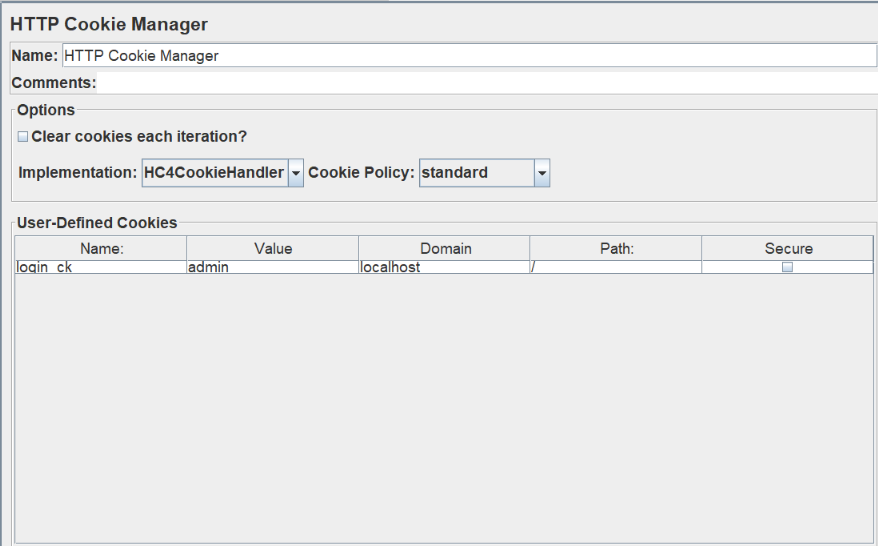Select the admin value cell
Viewport: 878px width, 546px height.
coord(272,268)
